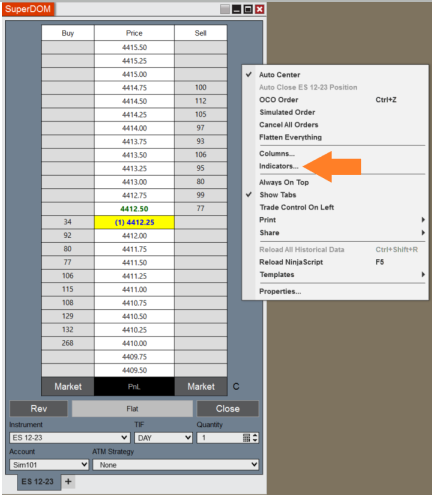
Task: Click the highlighted (1) 4412.25 price cell
Action: pos(134,222)
